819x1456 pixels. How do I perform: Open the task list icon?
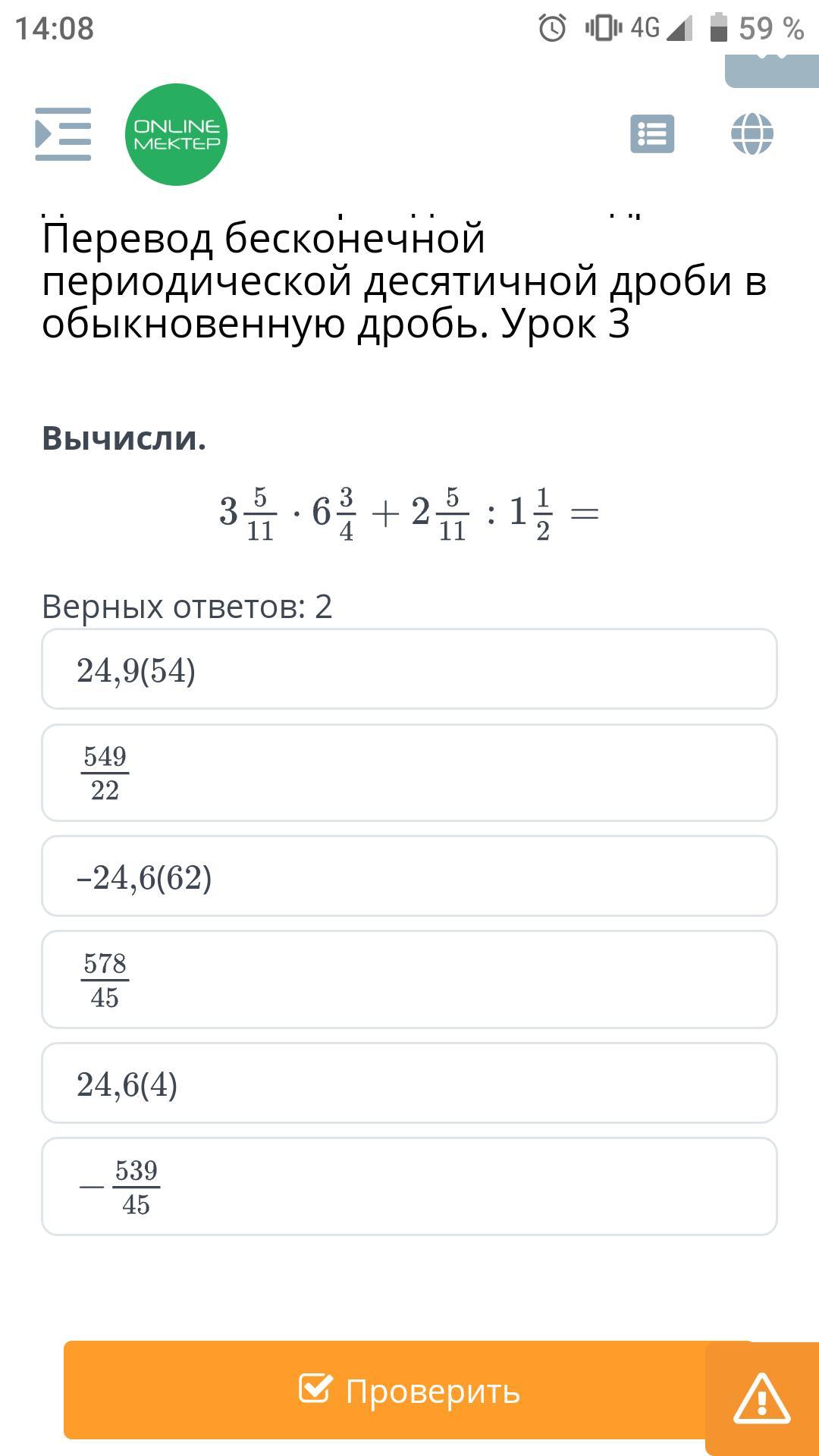click(652, 134)
